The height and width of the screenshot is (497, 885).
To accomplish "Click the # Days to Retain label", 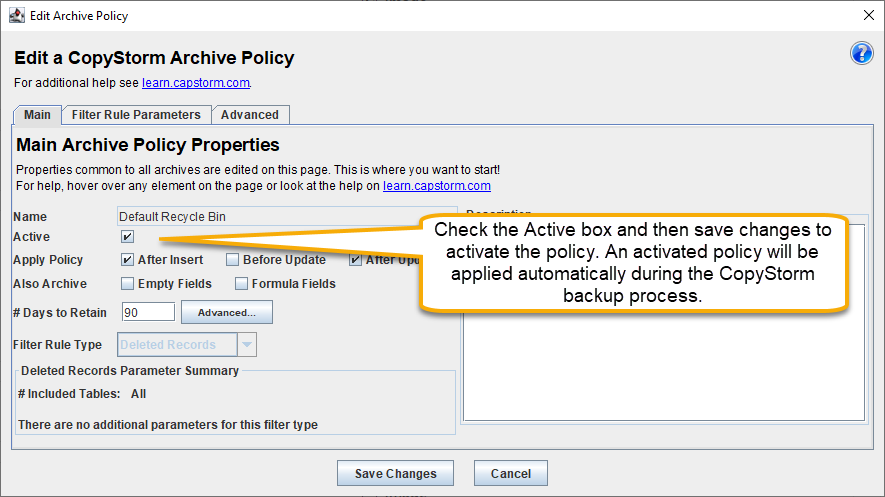I will pos(60,313).
